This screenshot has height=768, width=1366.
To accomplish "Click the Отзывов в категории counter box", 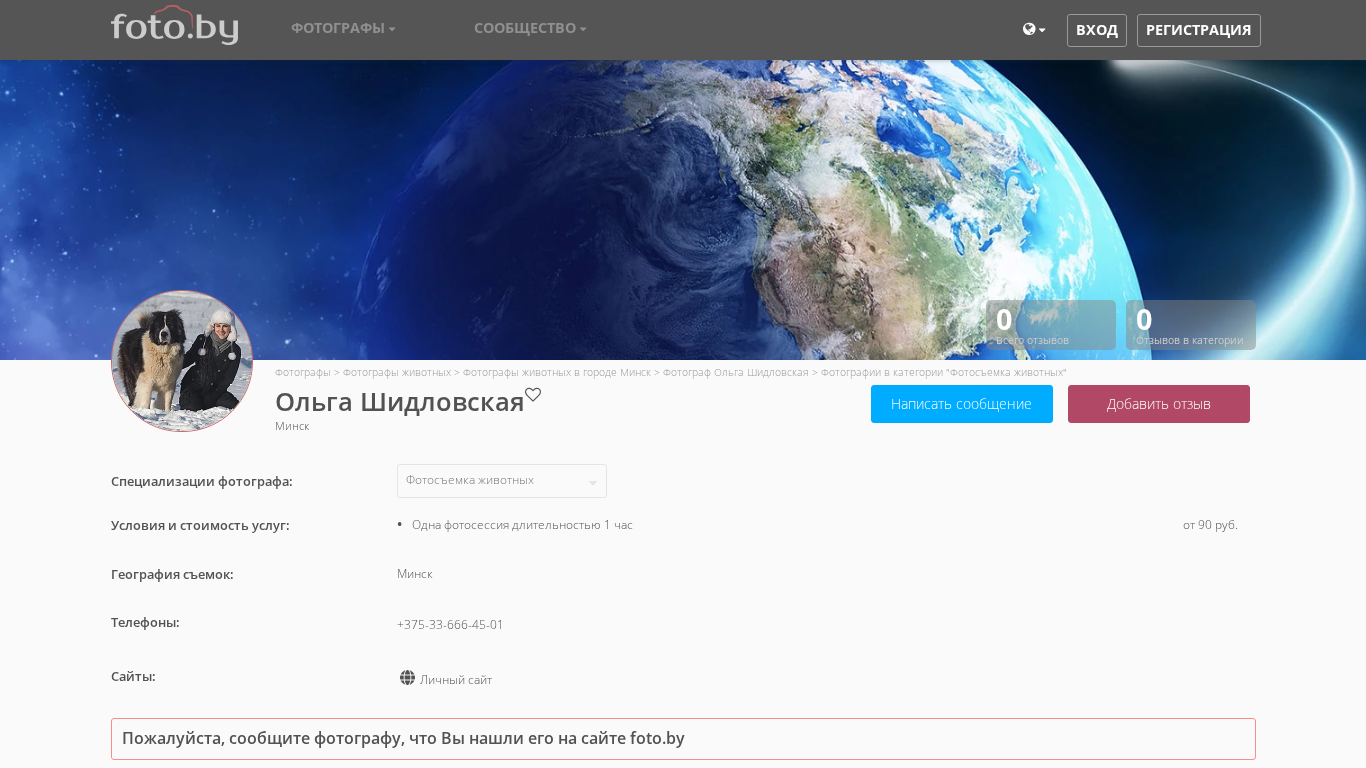I will tap(1191, 325).
